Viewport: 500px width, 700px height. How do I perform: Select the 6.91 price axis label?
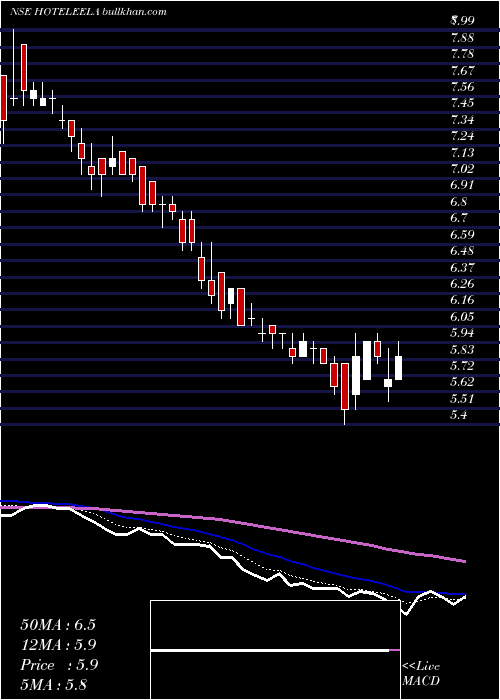[462, 185]
